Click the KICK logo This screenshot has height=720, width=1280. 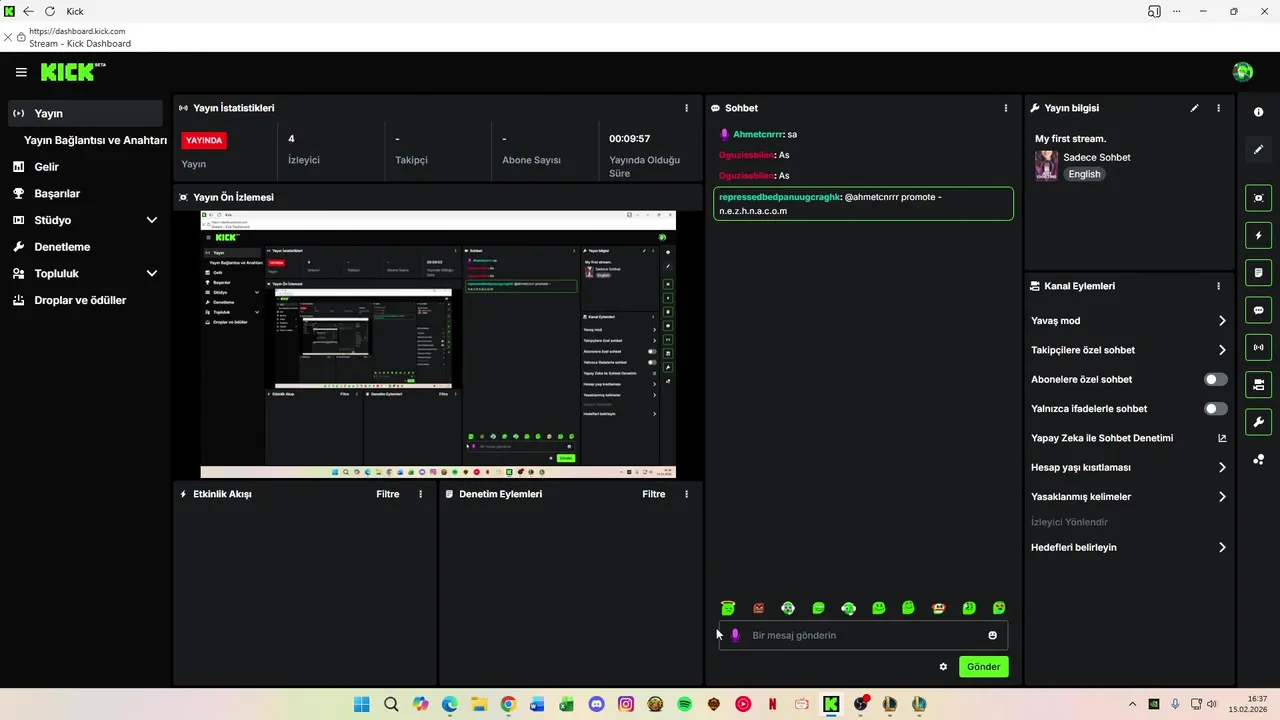73,72
